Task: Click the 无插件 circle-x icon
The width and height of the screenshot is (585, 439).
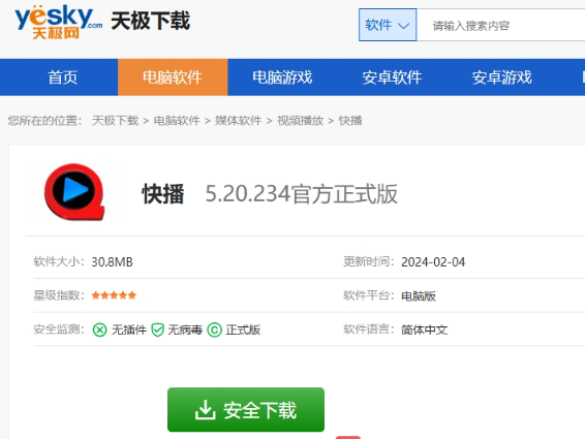Action: pyautogui.click(x=100, y=330)
